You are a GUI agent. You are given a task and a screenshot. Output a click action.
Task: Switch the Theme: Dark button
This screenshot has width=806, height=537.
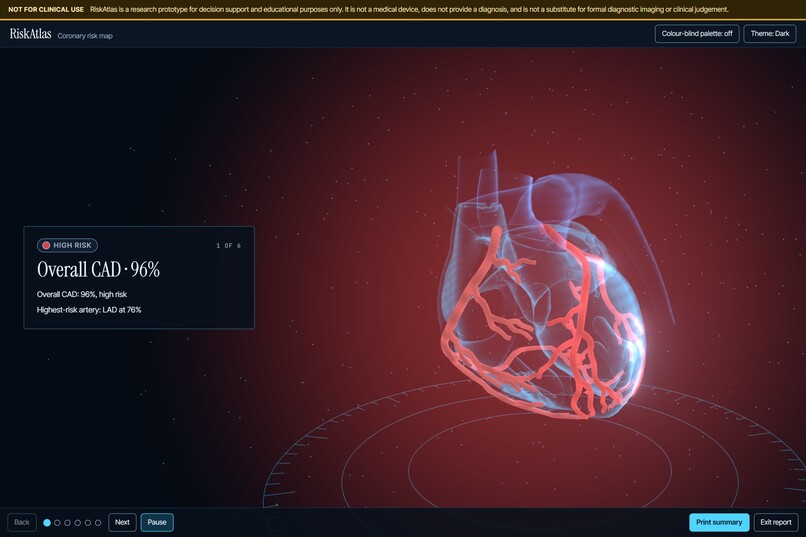coord(770,33)
